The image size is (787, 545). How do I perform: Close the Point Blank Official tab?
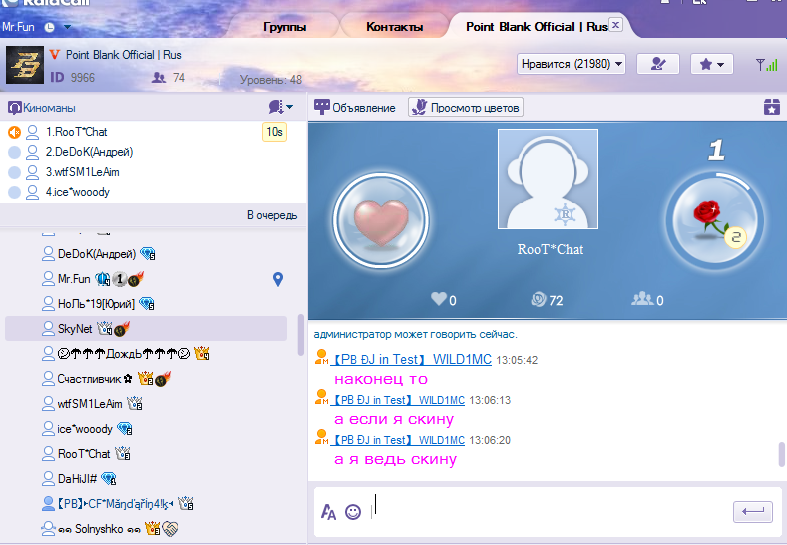[616, 25]
